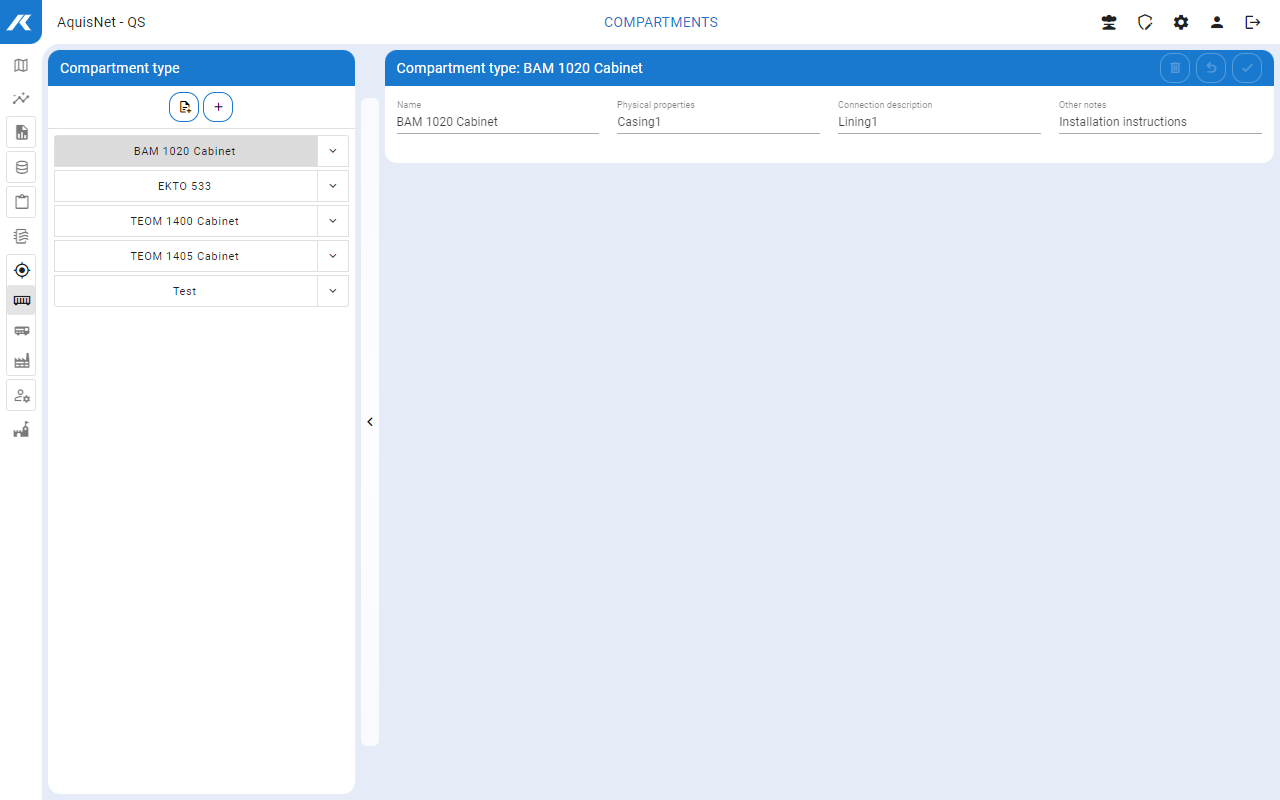Open the clipboard icon in sidebar
This screenshot has width=1280, height=800.
click(x=21, y=201)
